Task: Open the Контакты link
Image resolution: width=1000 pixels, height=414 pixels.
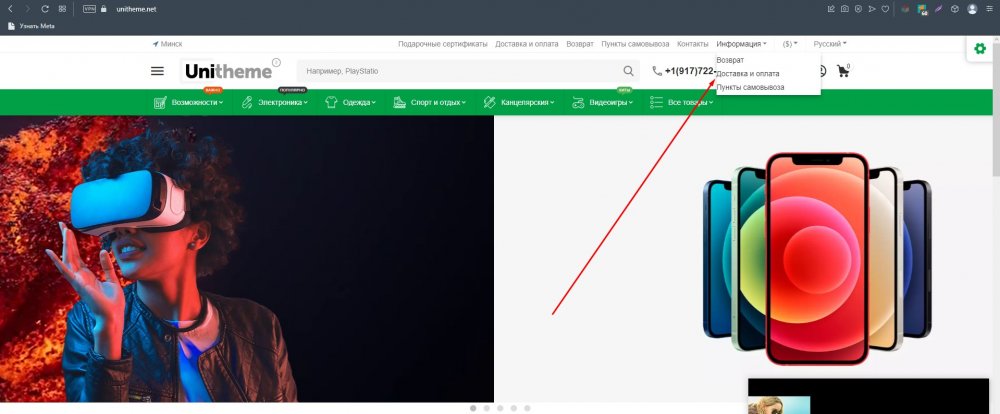Action: (x=693, y=44)
